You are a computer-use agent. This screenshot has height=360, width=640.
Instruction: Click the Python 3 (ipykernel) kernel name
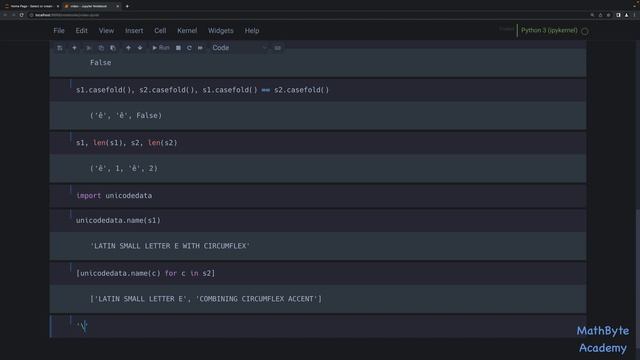[549, 30]
